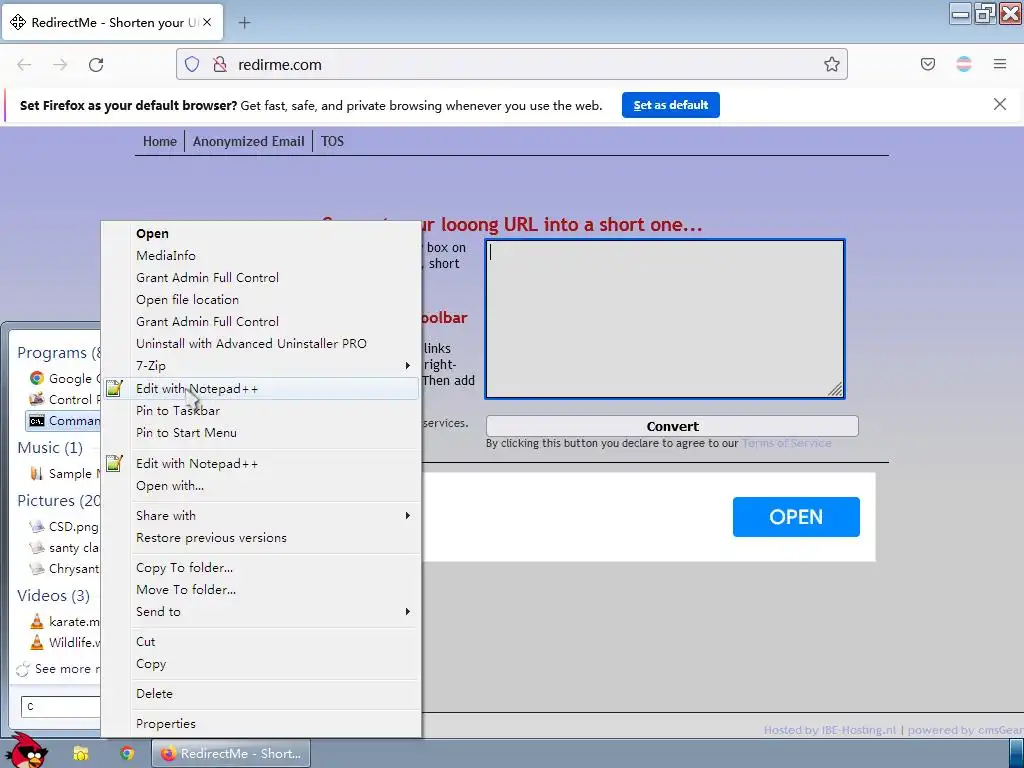Click the Google Chrome icon in Programs results
This screenshot has height=768, width=1024.
(x=37, y=378)
